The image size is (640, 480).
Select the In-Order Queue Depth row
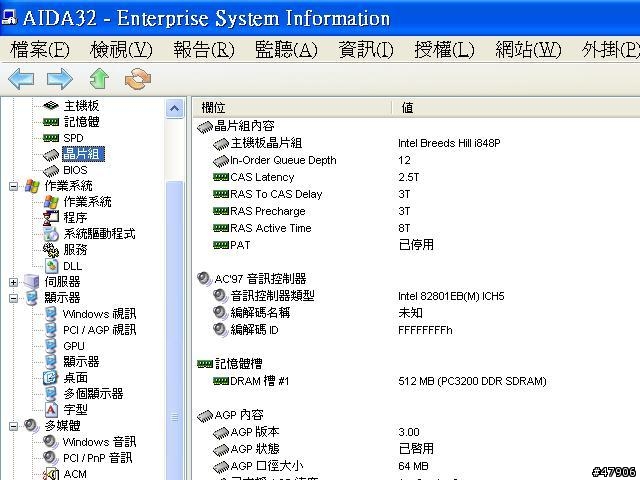416,160
